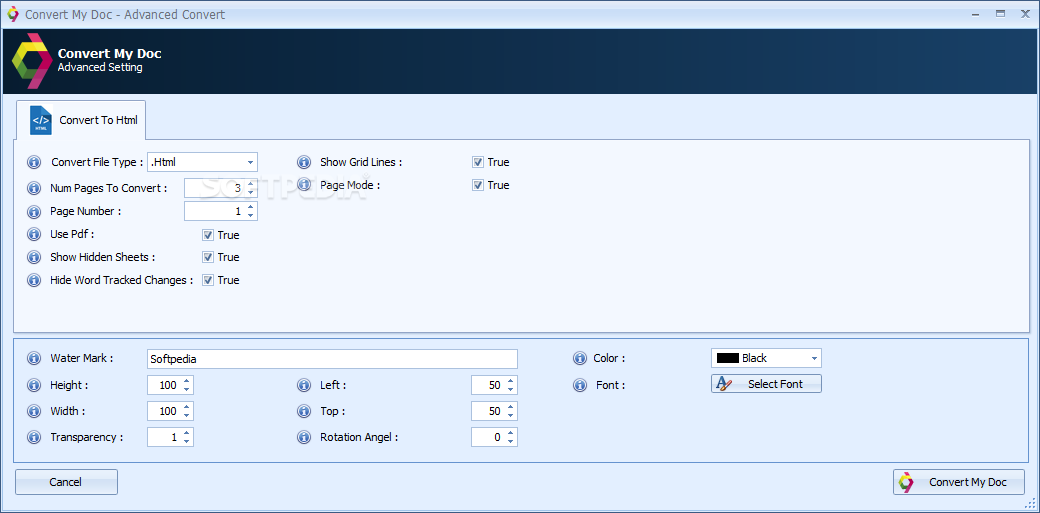Click info icon next to Height
Screen dimensions: 1040x513
click(34, 385)
